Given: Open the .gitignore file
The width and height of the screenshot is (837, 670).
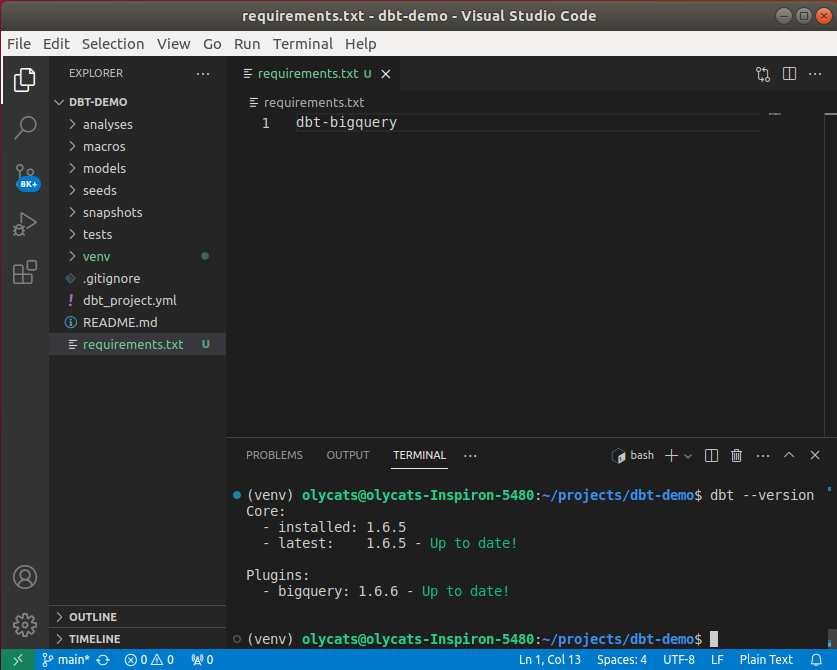Looking at the screenshot, I should (137, 278).
